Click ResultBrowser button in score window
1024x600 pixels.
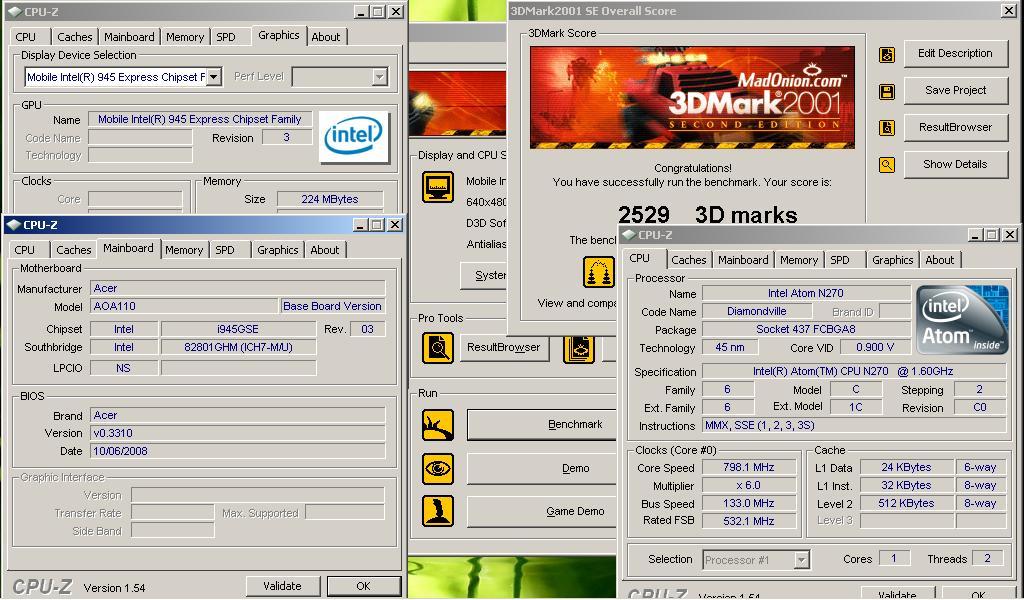click(x=955, y=127)
